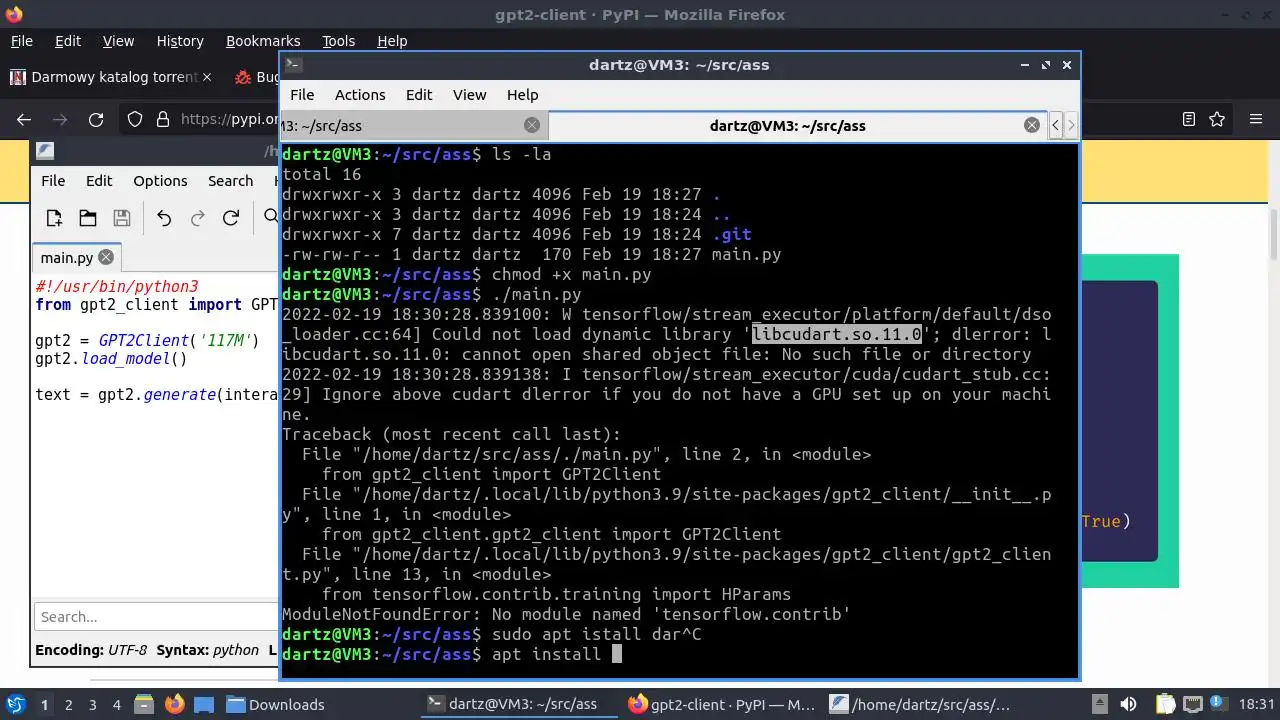Close the Darmowy katalog torrent tab
This screenshot has height=720, width=1280.
coord(207,77)
